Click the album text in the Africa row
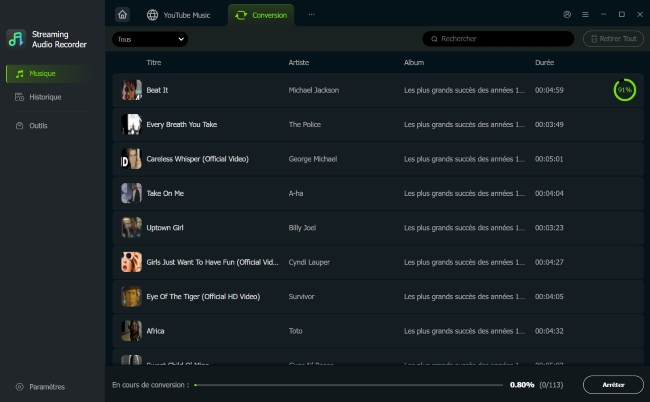This screenshot has width=650, height=402. click(x=465, y=331)
